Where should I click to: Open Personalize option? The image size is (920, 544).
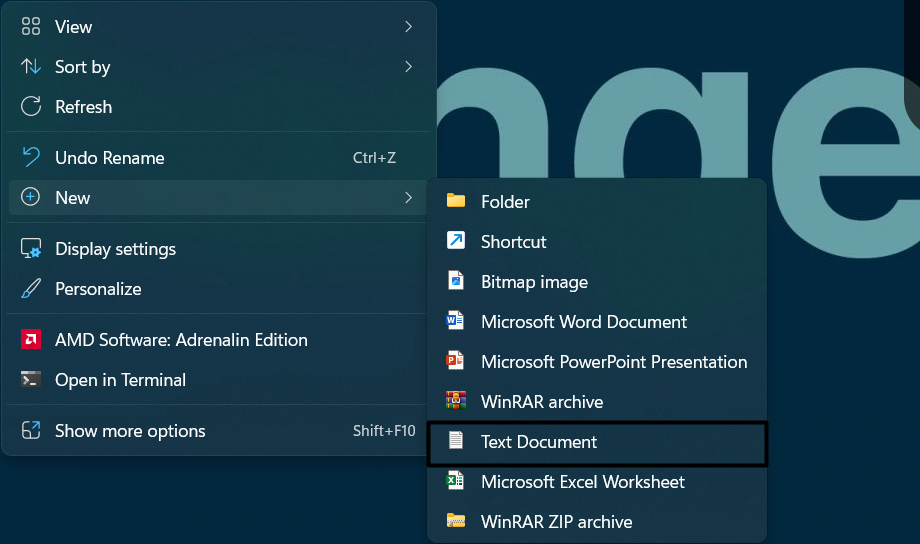(x=98, y=289)
